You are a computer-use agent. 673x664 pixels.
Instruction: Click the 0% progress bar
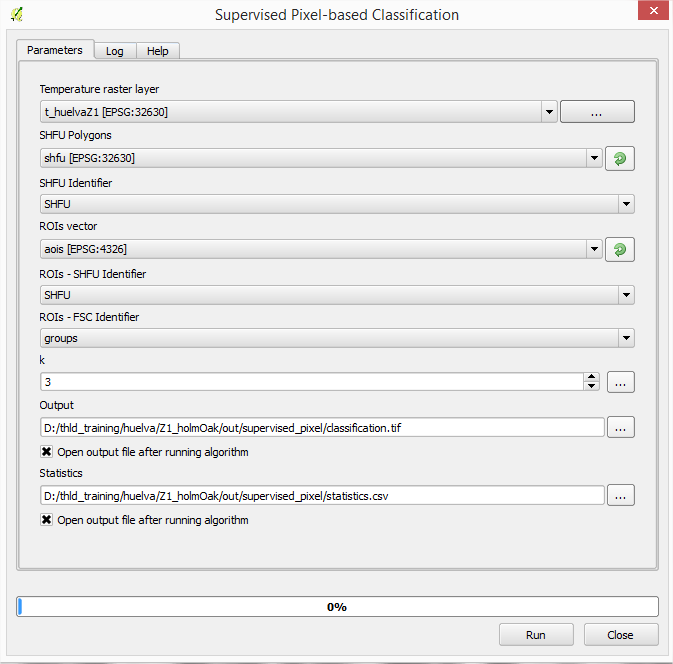tap(337, 606)
